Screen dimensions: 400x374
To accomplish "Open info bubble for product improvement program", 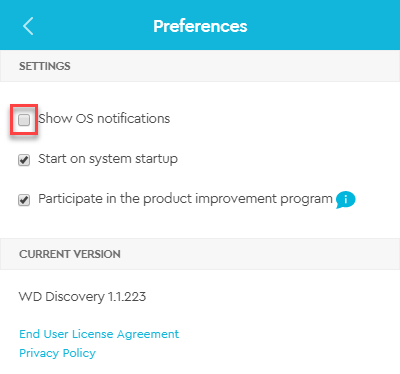I will coord(345,200).
